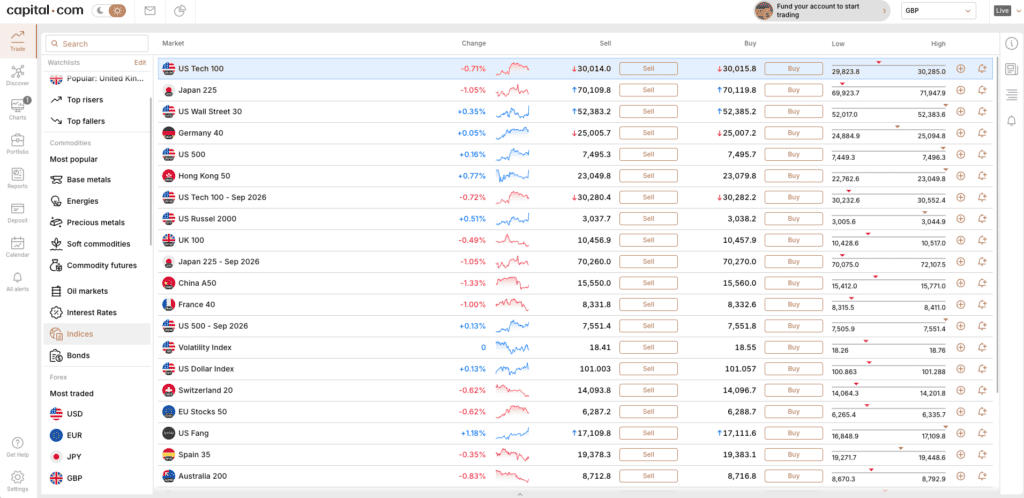Click Buy button for Germany 40

click(793, 133)
